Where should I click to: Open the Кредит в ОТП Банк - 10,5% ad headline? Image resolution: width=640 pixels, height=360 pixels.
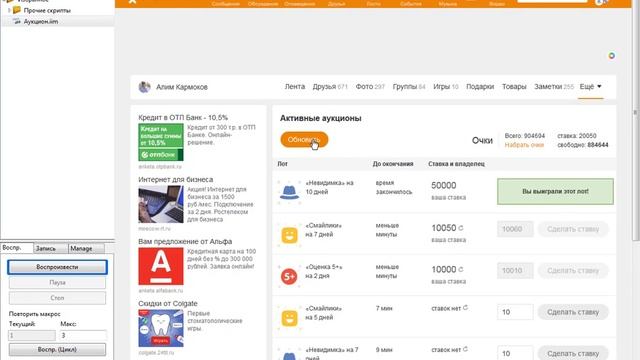(x=183, y=118)
